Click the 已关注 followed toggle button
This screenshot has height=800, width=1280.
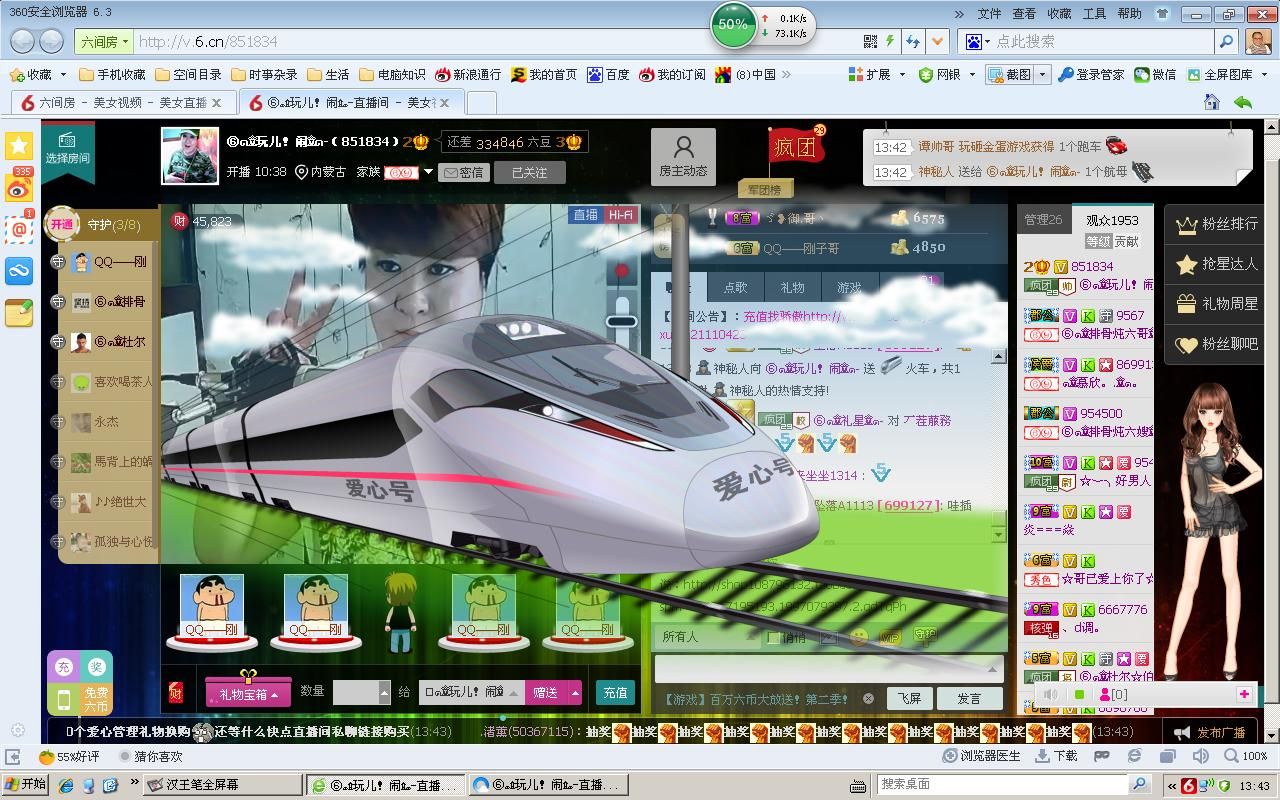tap(529, 172)
